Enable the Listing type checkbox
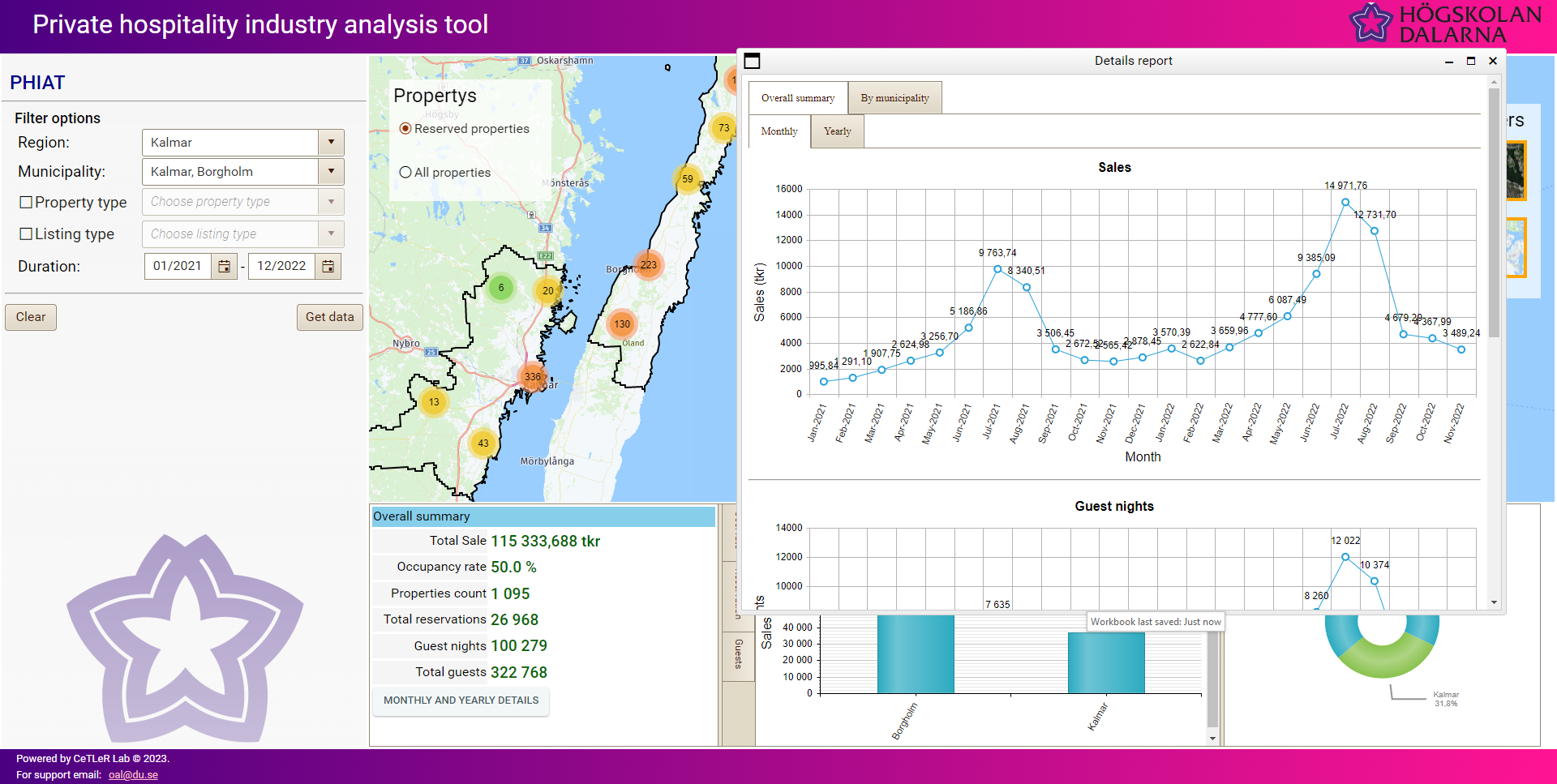This screenshot has height=784, width=1557. (26, 234)
